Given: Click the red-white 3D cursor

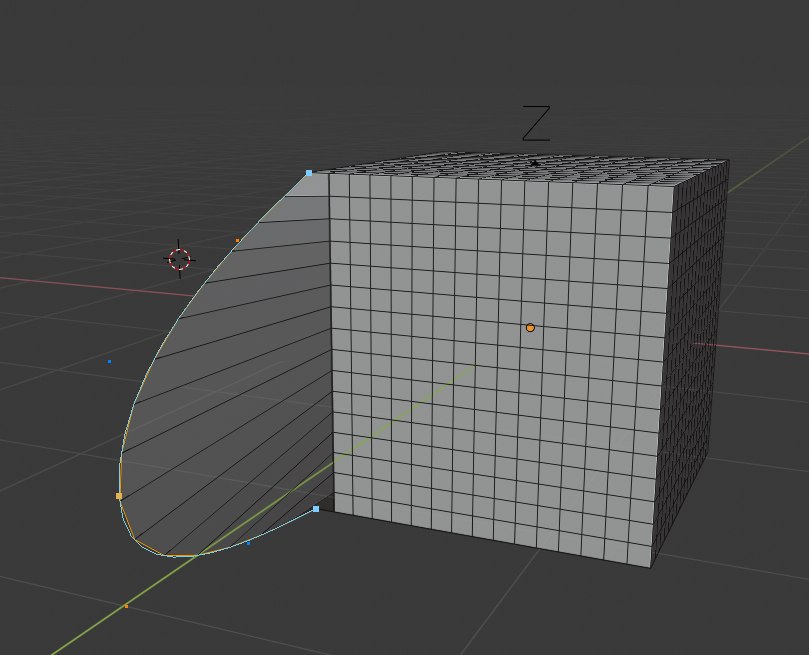Looking at the screenshot, I should [x=180, y=259].
